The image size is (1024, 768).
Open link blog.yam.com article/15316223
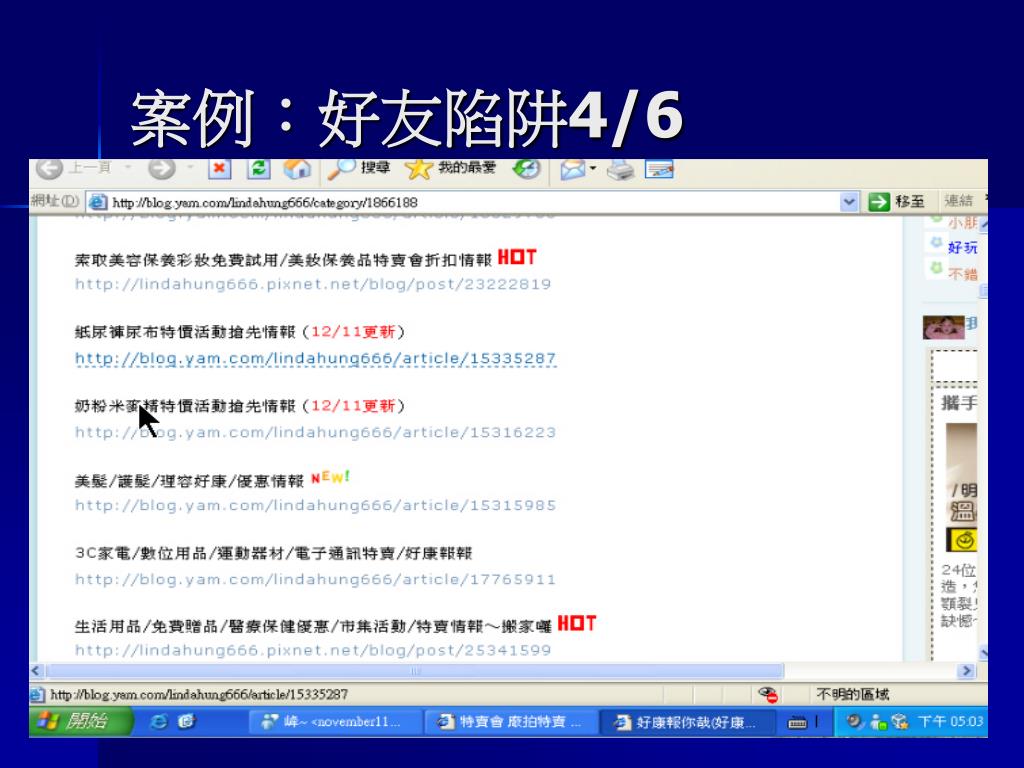pyautogui.click(x=315, y=432)
